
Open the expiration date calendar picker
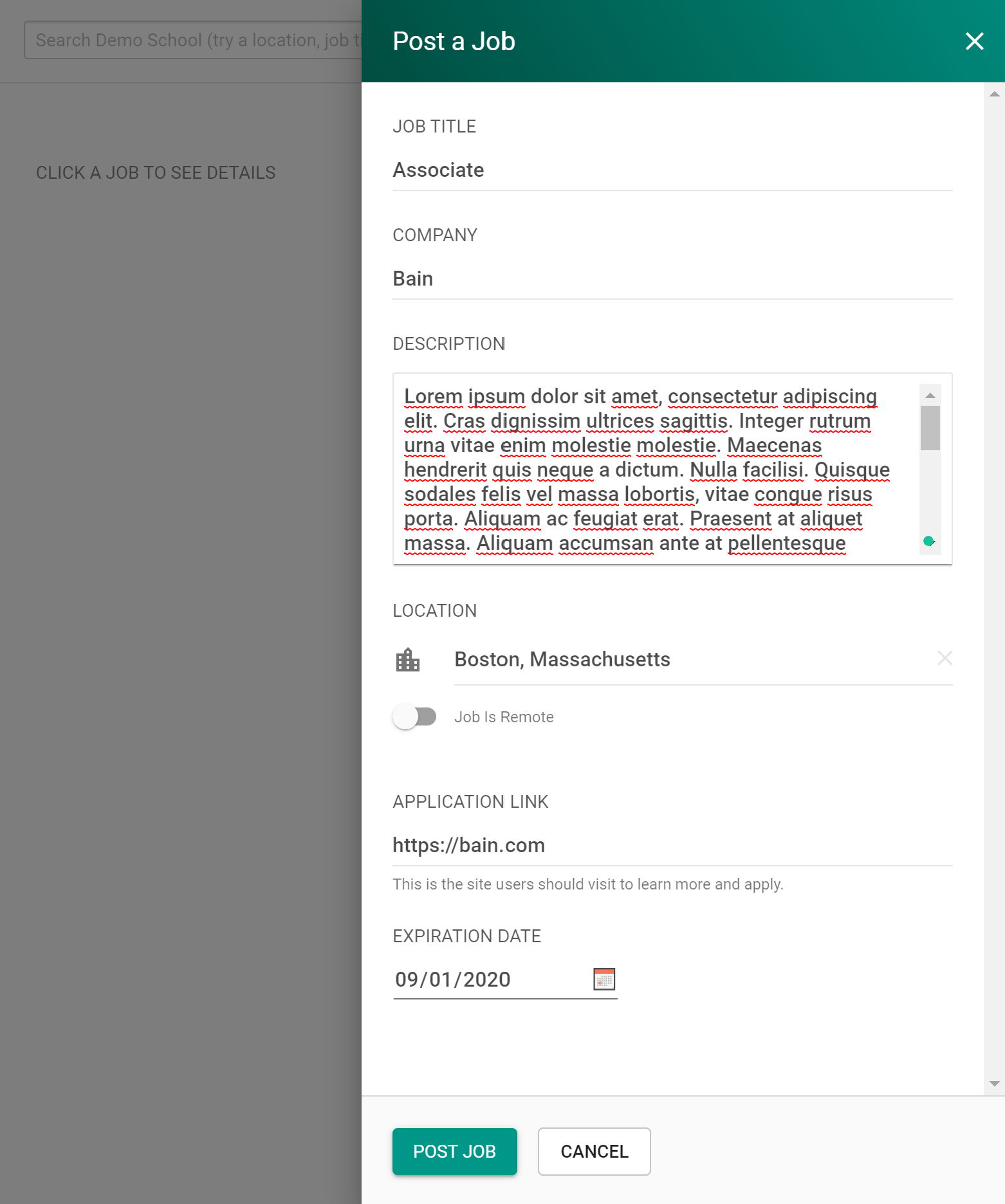coord(604,979)
